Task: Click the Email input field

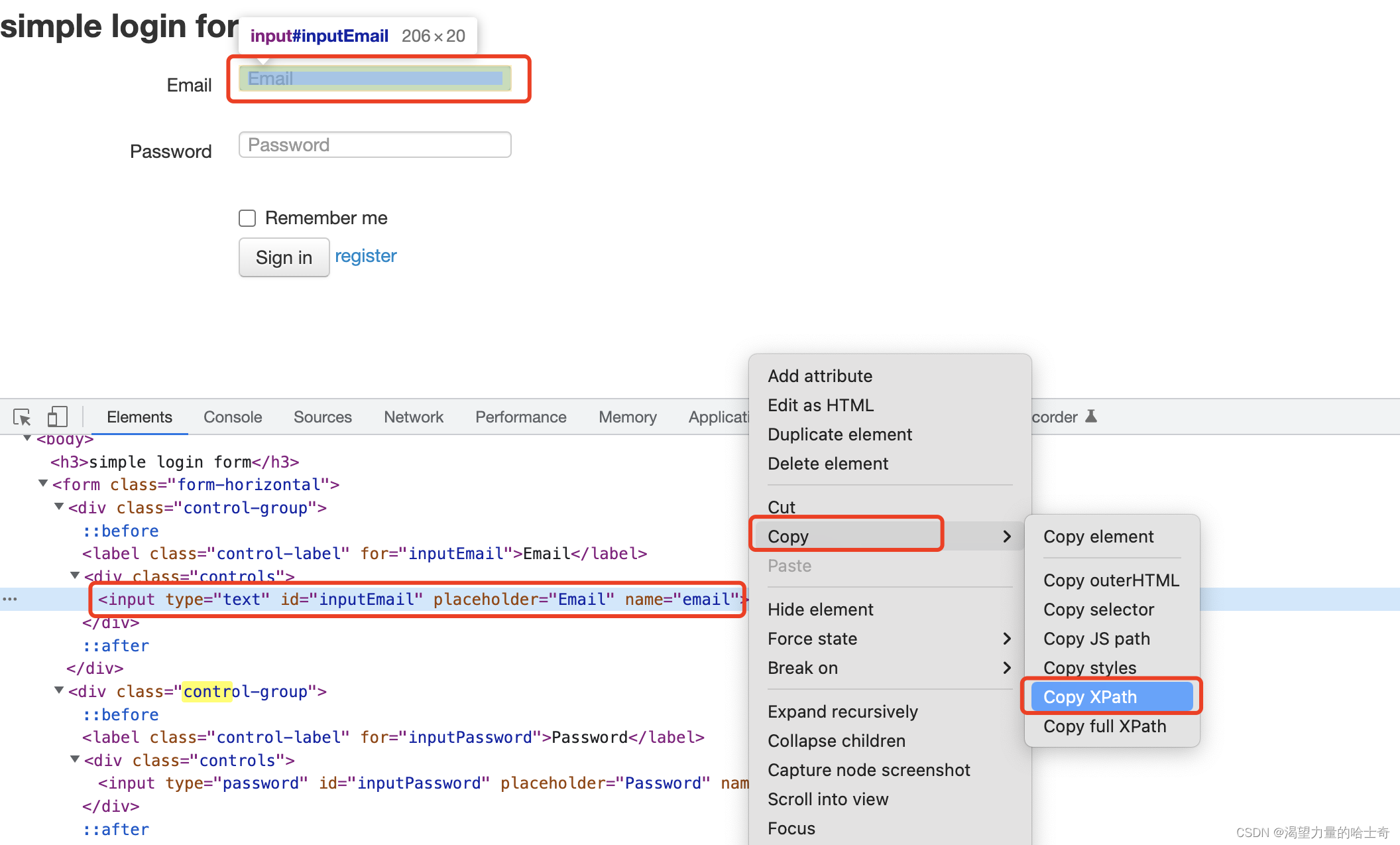Action: (375, 80)
